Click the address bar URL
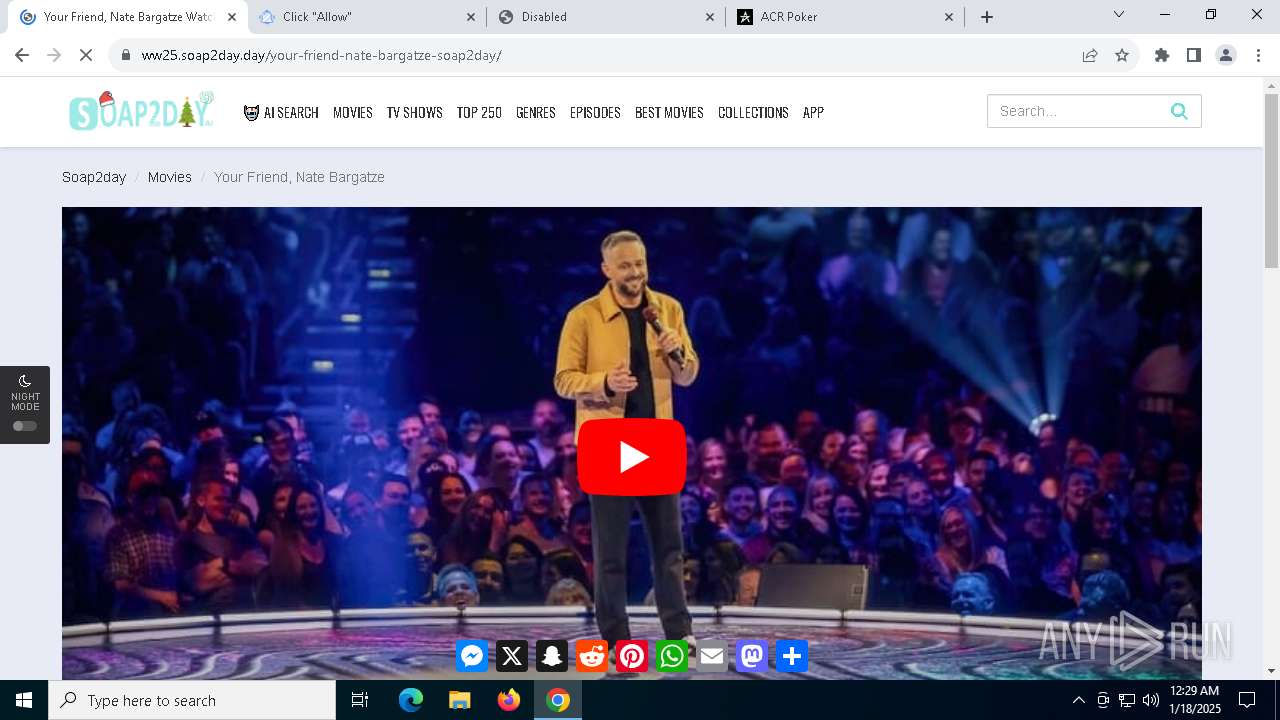Viewport: 1280px width, 720px height. point(321,55)
